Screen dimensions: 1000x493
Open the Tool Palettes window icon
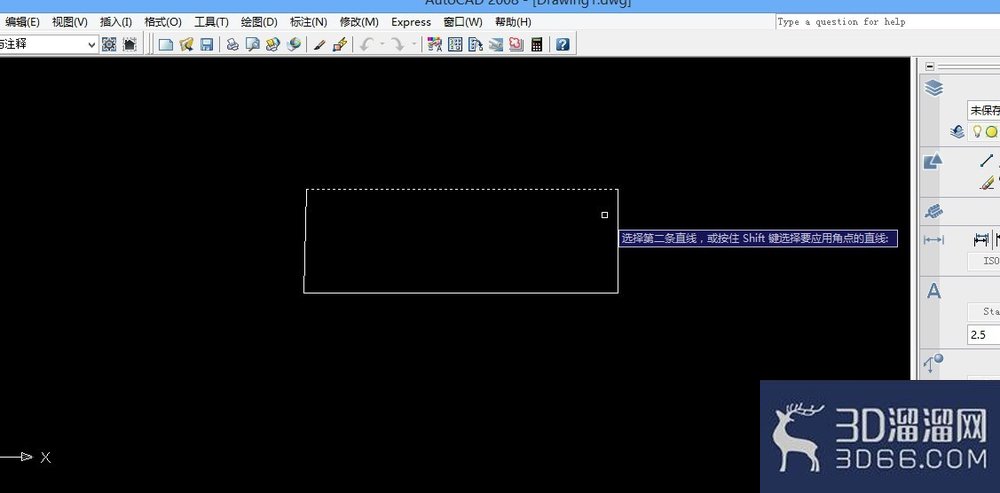click(x=475, y=44)
